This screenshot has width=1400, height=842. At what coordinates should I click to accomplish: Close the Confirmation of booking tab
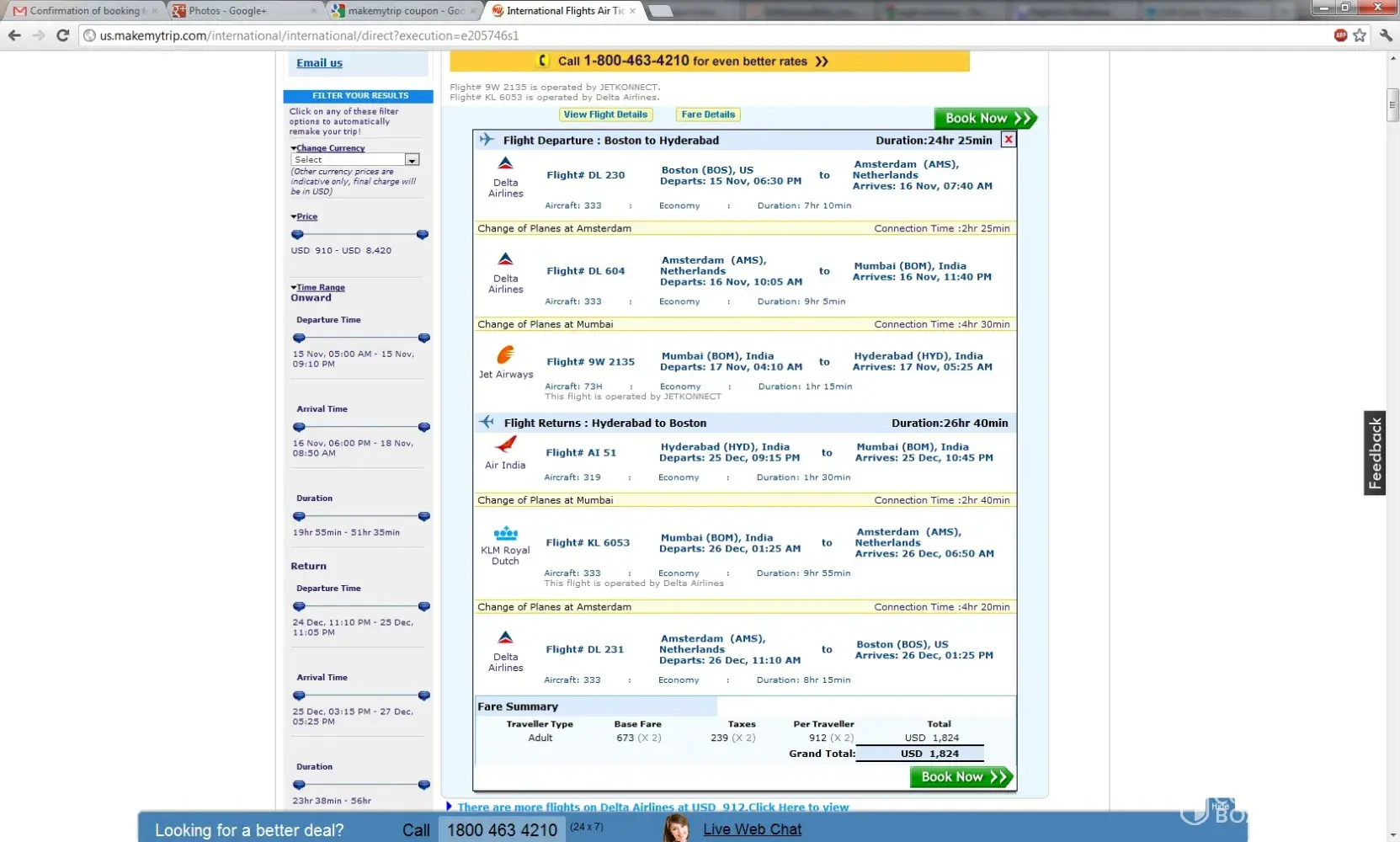(154, 11)
